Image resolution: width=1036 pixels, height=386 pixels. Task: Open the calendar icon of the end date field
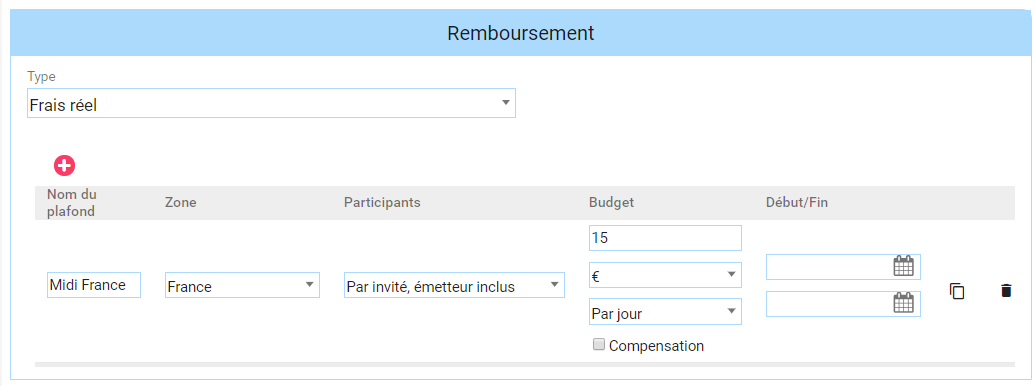pyautogui.click(x=903, y=303)
